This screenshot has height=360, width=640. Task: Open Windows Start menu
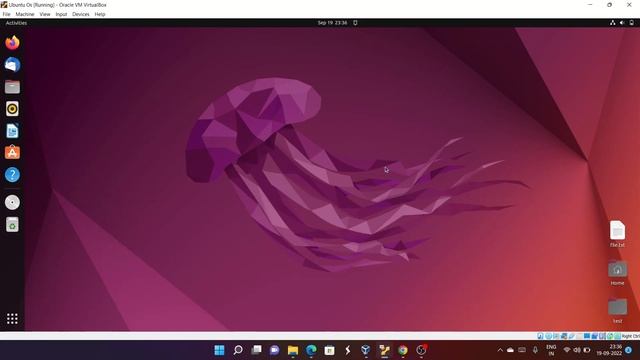pos(219,350)
